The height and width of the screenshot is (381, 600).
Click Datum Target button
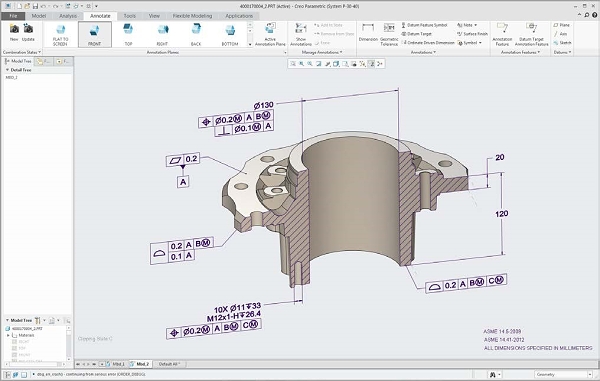click(416, 34)
